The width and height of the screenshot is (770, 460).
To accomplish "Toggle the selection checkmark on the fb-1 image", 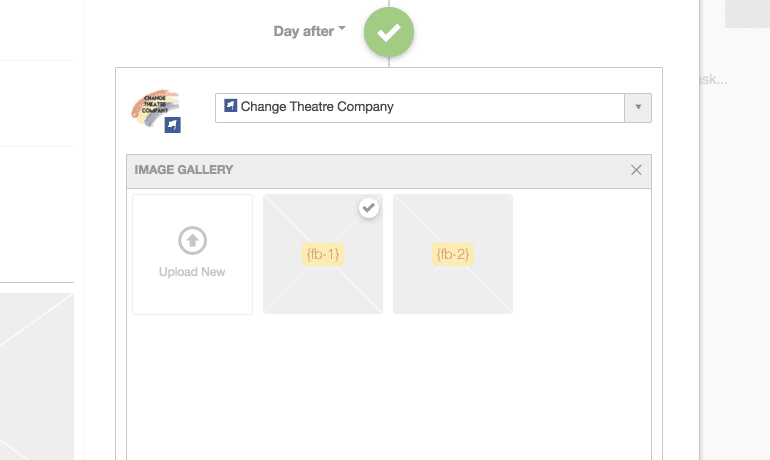I will point(369,208).
